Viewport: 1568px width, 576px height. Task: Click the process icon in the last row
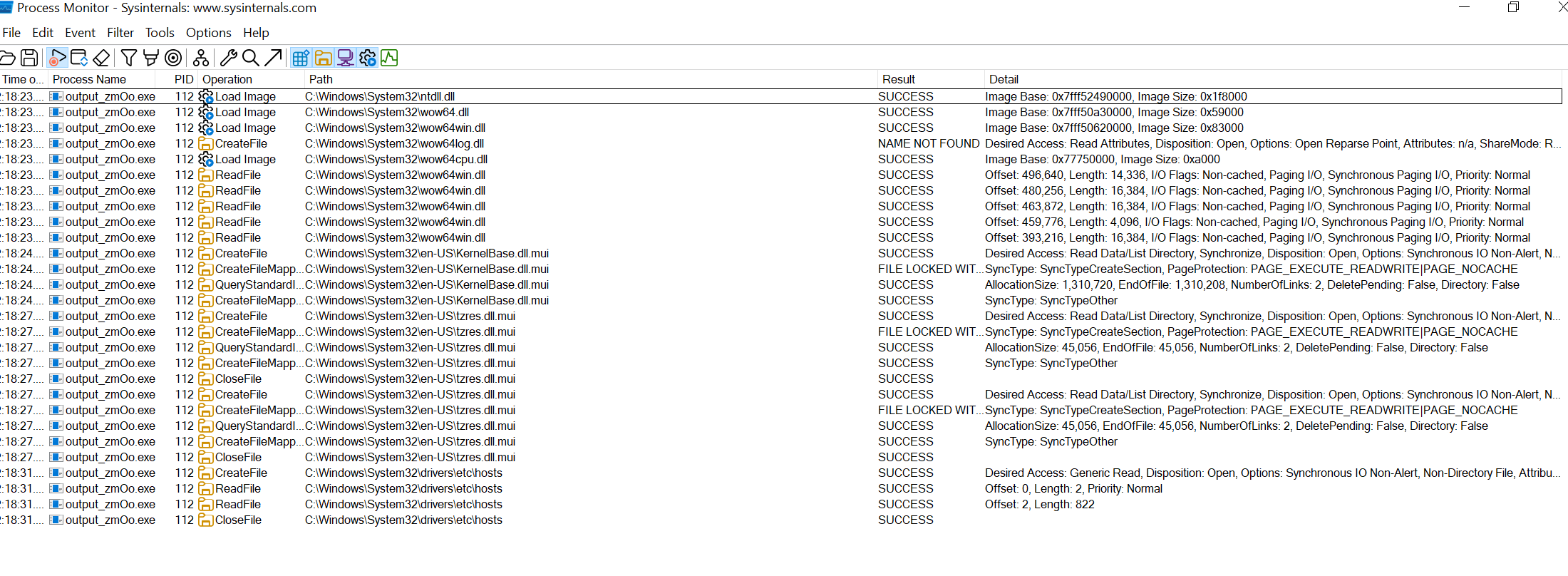point(56,520)
